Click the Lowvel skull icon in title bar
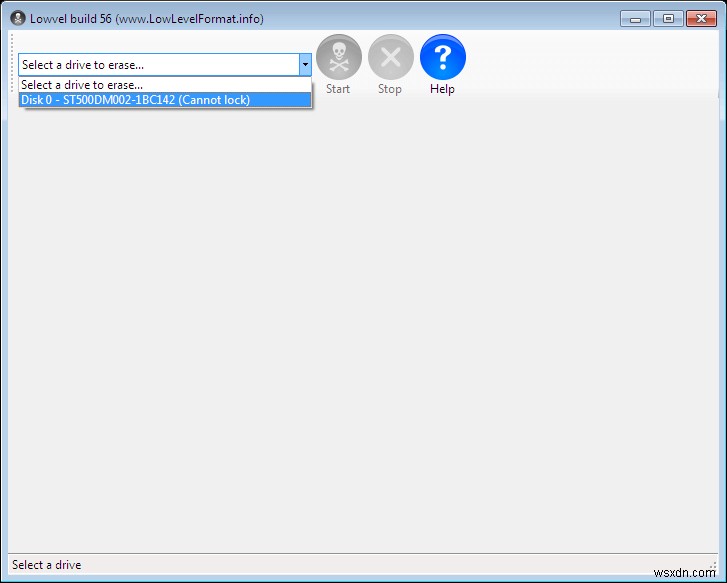 [x=18, y=19]
